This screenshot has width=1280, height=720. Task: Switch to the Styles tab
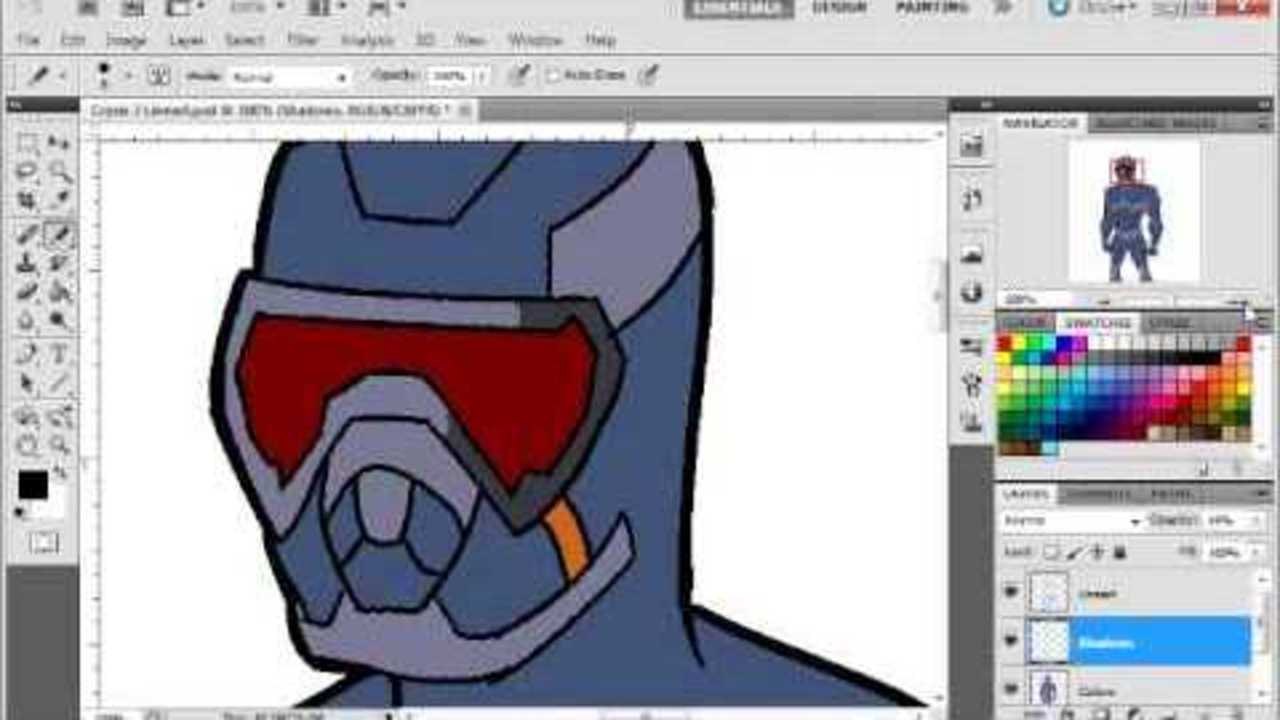[x=1169, y=323]
